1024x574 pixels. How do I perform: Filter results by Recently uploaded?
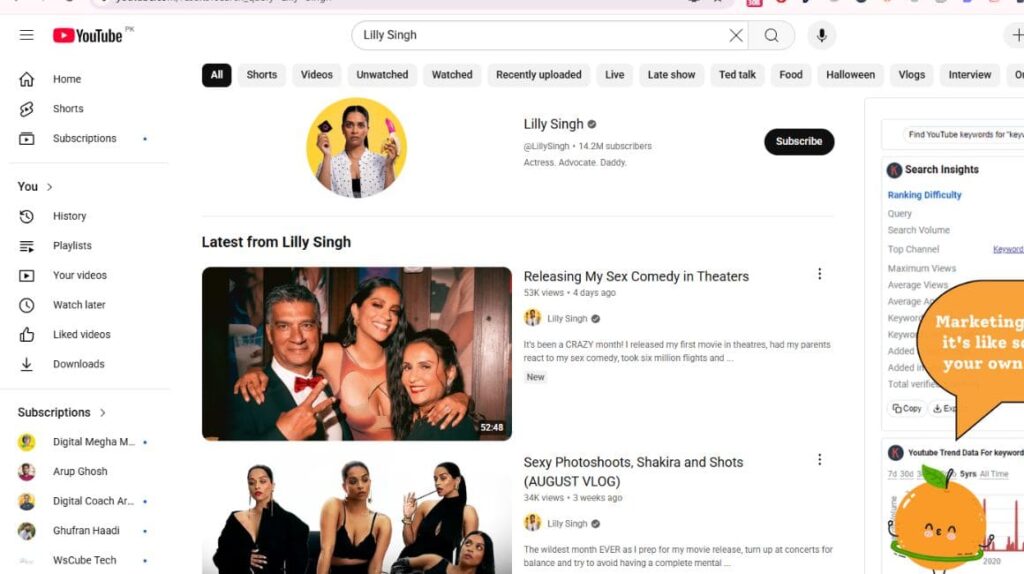click(x=538, y=75)
